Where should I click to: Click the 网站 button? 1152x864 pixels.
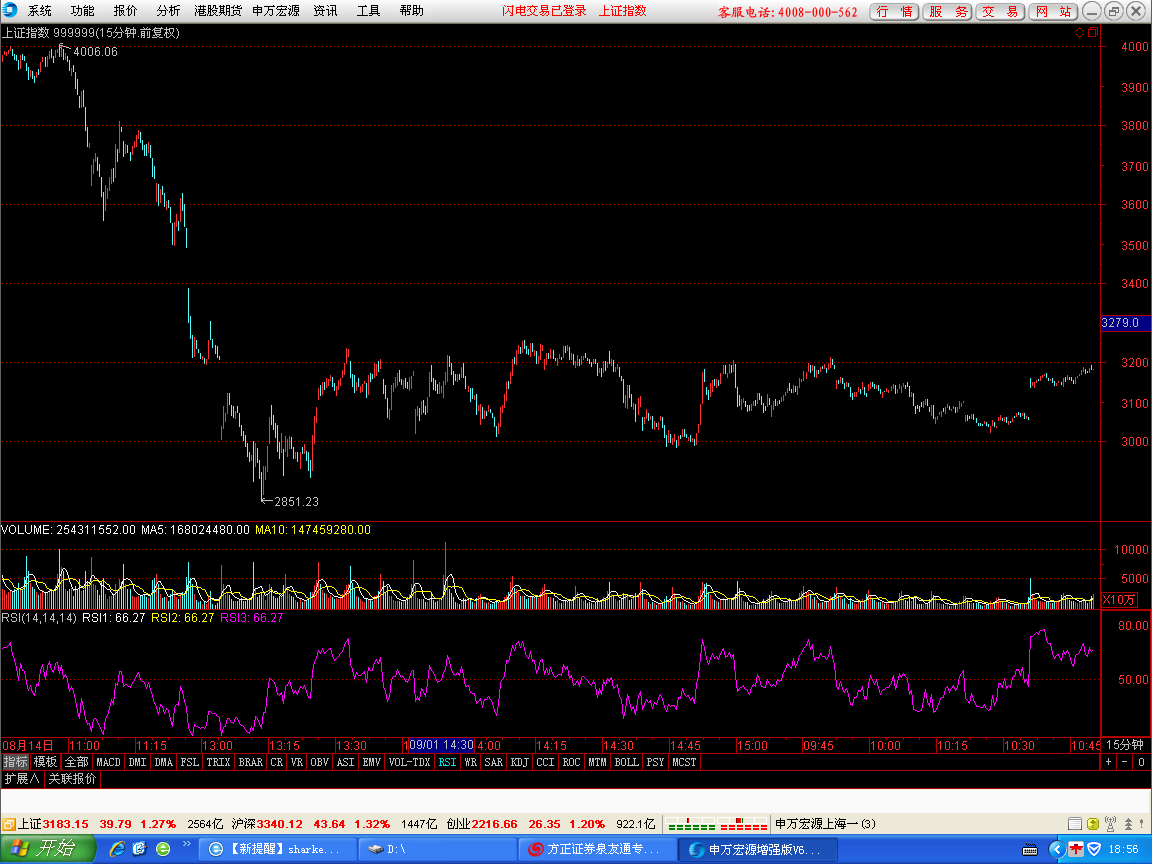click(x=1054, y=11)
